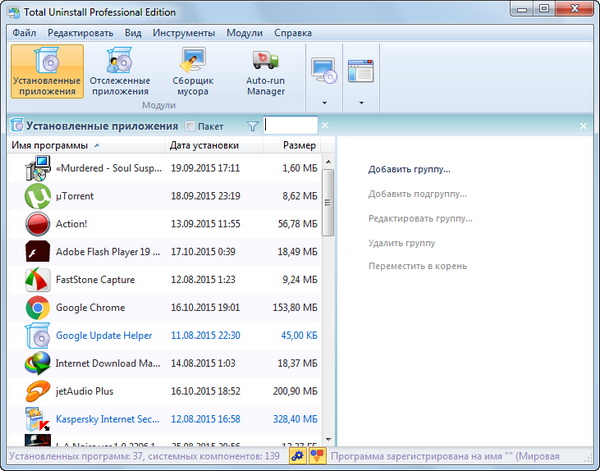Sort the list by Размер column
Screen dimensions: 600x471
click(x=299, y=146)
